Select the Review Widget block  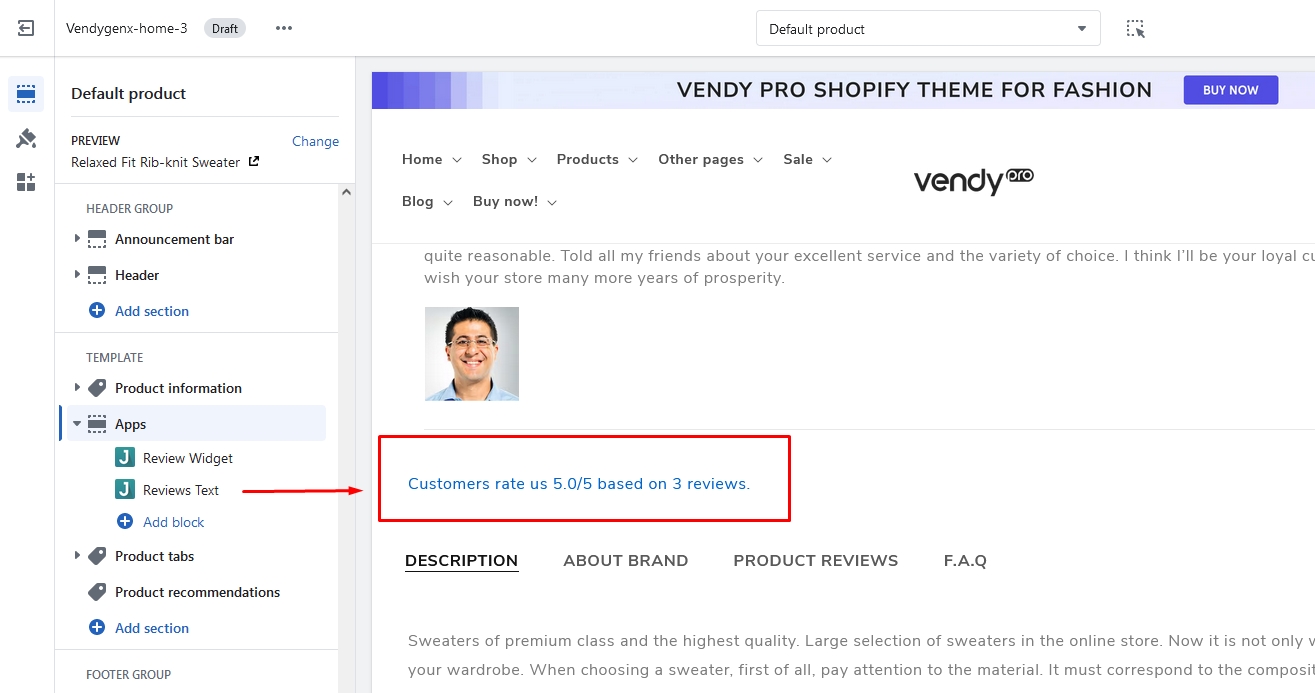coord(187,458)
